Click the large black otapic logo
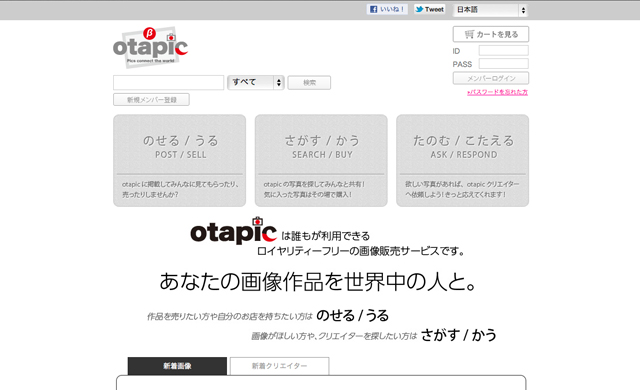This screenshot has width=640, height=390. point(233,231)
